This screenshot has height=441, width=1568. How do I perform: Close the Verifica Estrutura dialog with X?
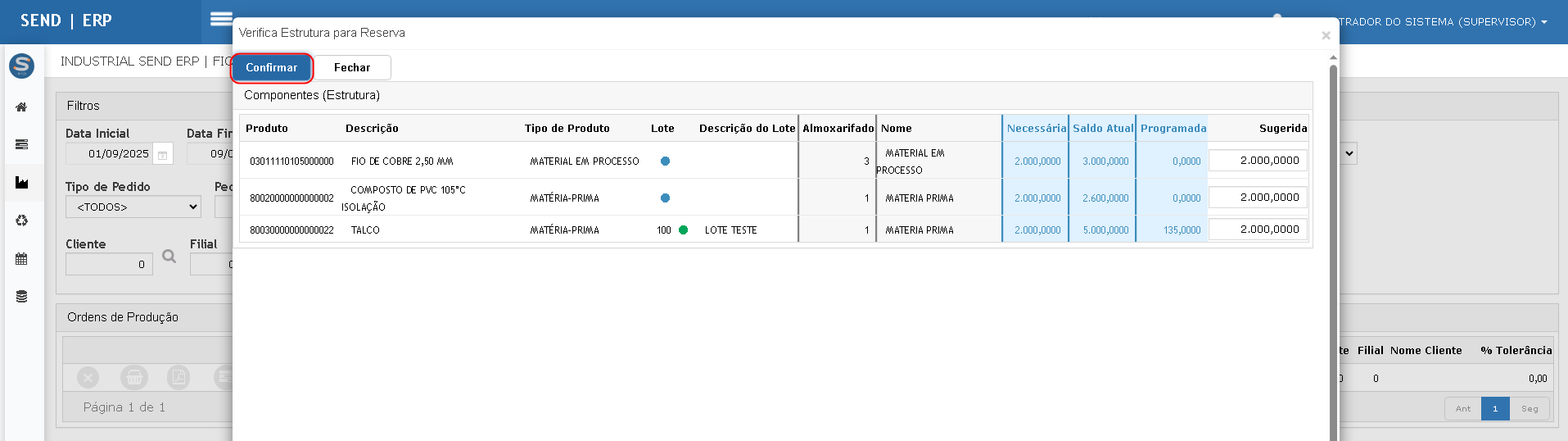1326,35
